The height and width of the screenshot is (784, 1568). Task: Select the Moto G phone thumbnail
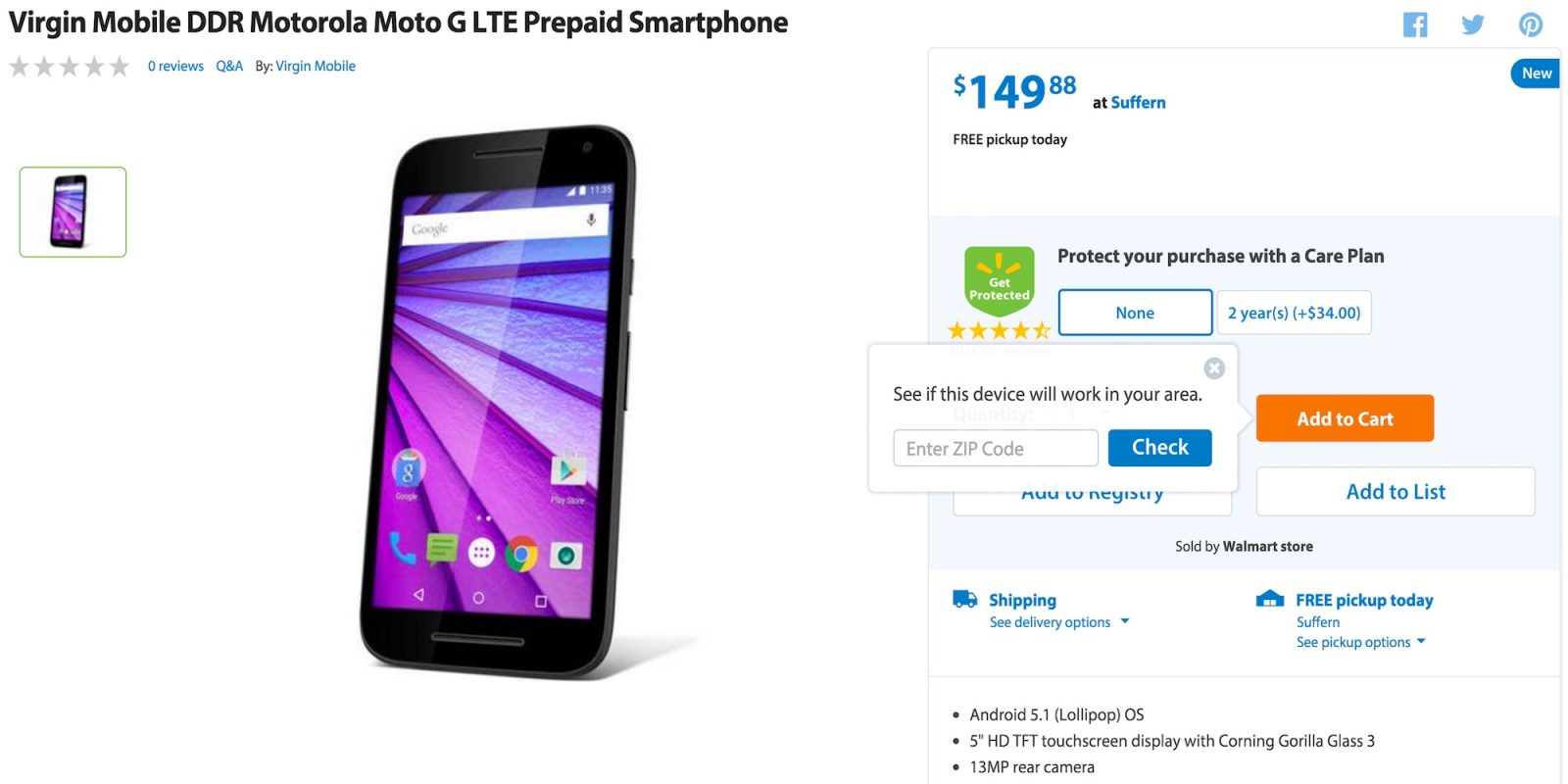click(73, 212)
